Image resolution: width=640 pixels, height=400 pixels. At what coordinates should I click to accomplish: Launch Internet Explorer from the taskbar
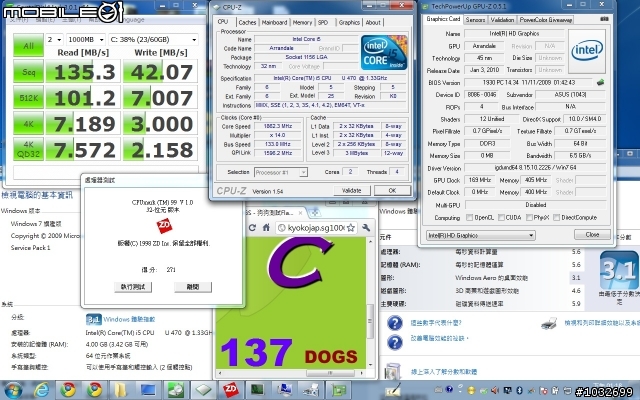pos(41,390)
